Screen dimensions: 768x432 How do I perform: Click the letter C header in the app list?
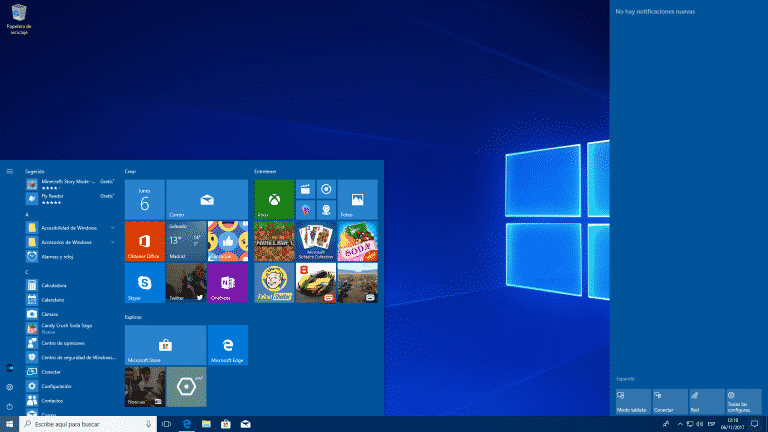[x=27, y=272]
